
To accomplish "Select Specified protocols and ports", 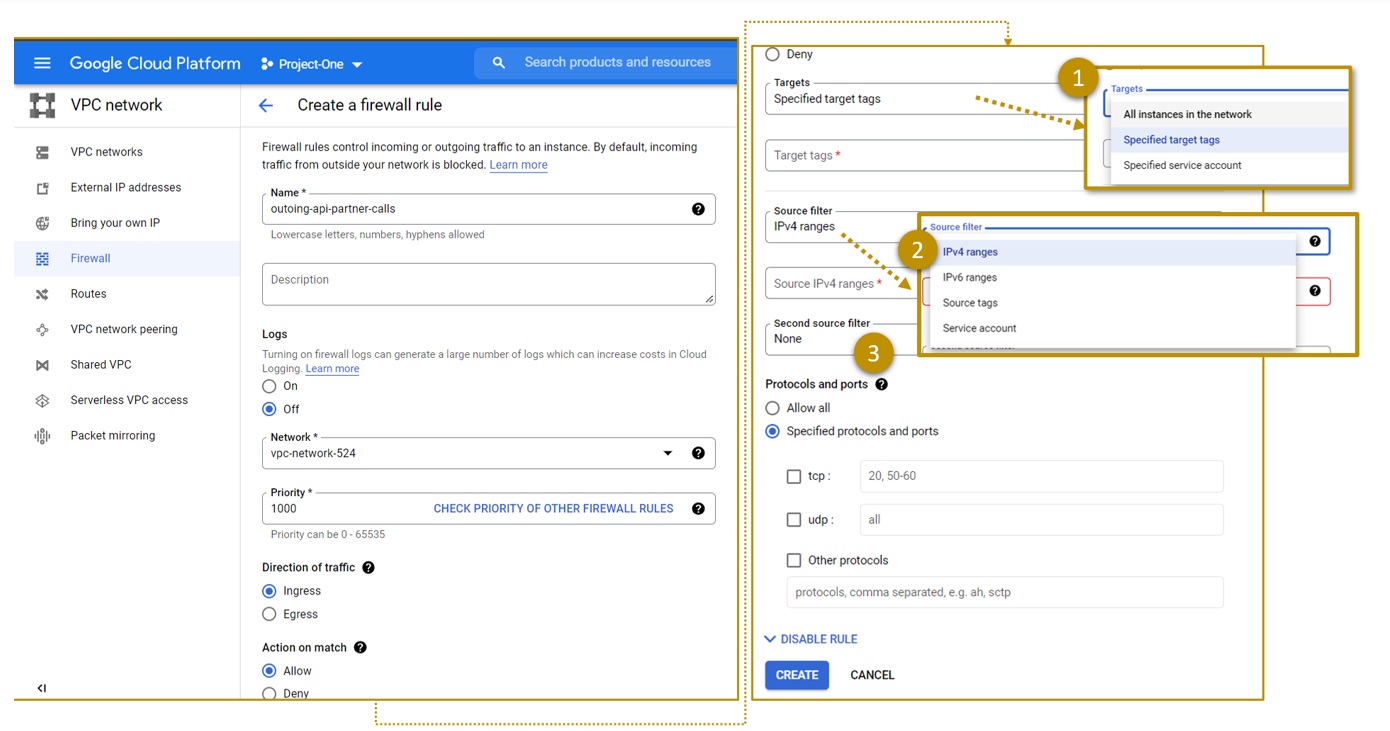I will pos(772,431).
